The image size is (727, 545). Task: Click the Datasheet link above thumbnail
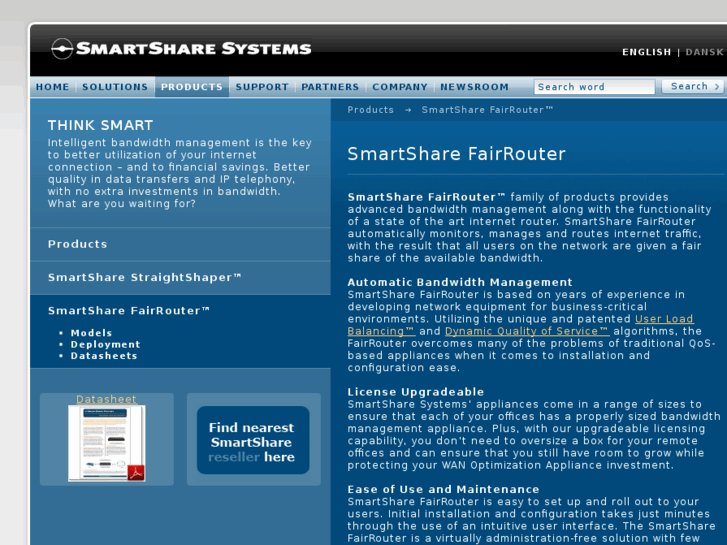tap(106, 399)
